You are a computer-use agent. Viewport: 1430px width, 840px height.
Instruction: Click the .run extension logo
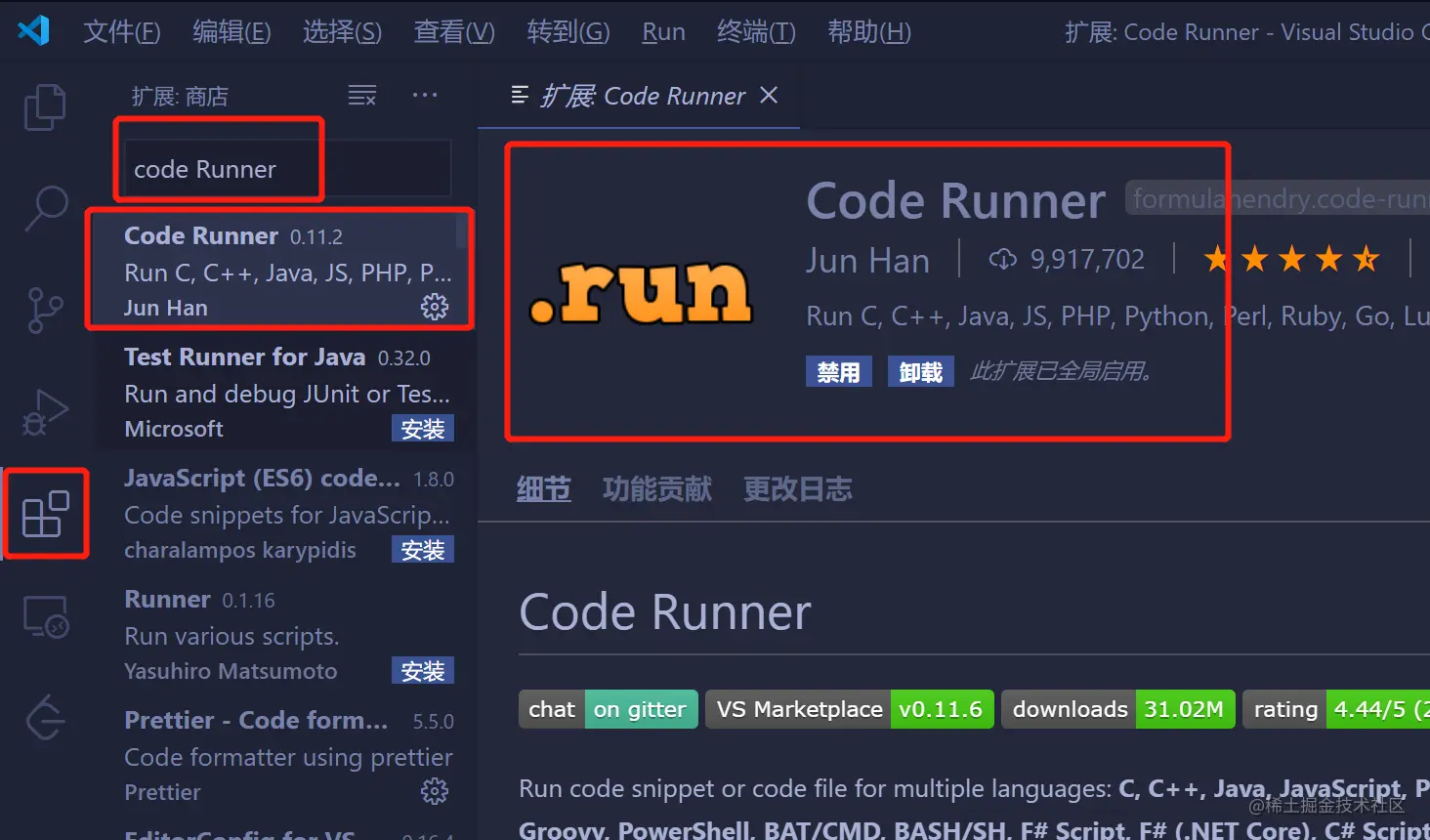pyautogui.click(x=641, y=292)
